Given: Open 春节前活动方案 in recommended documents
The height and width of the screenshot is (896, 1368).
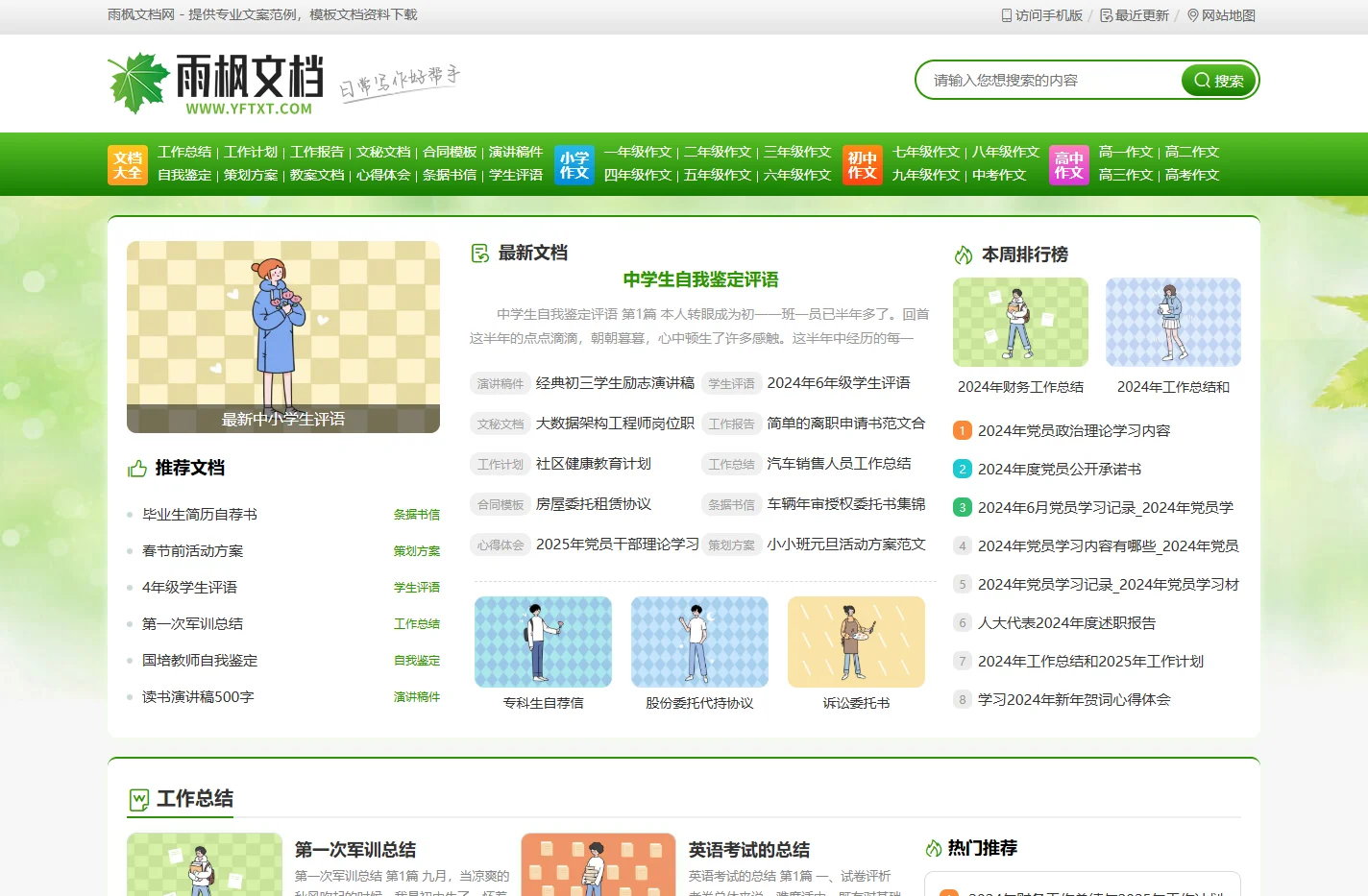Looking at the screenshot, I should coord(193,550).
